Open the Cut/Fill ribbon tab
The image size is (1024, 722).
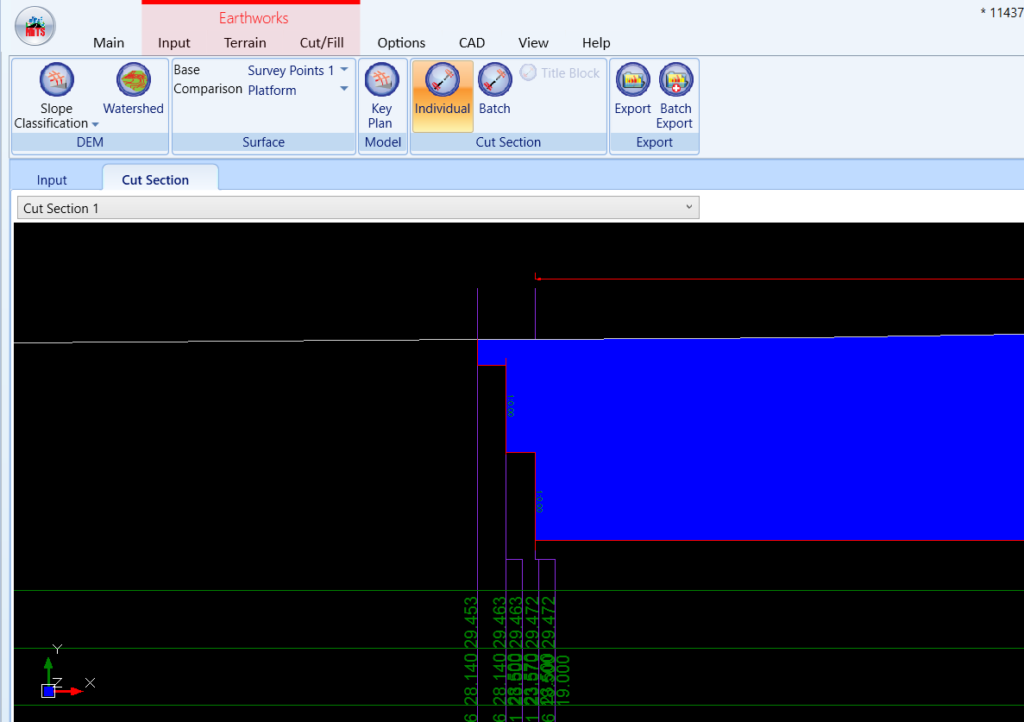(x=321, y=42)
